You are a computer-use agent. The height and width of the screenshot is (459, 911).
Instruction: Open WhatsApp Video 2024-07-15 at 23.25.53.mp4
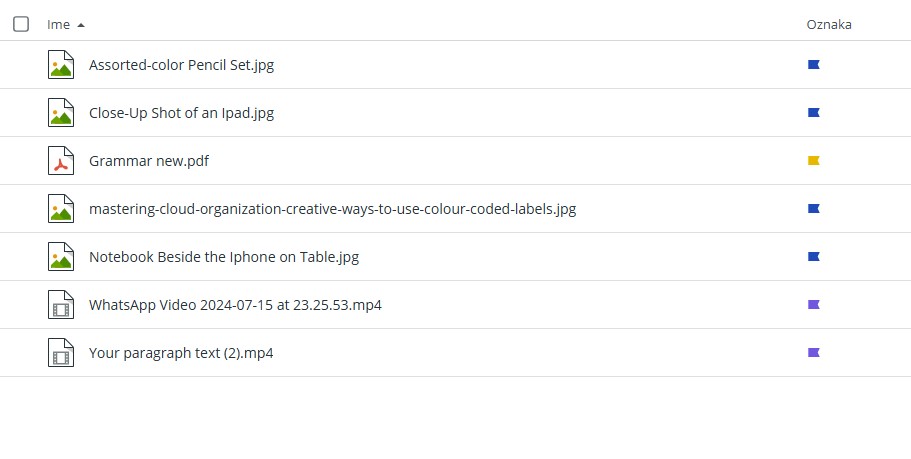coord(235,305)
